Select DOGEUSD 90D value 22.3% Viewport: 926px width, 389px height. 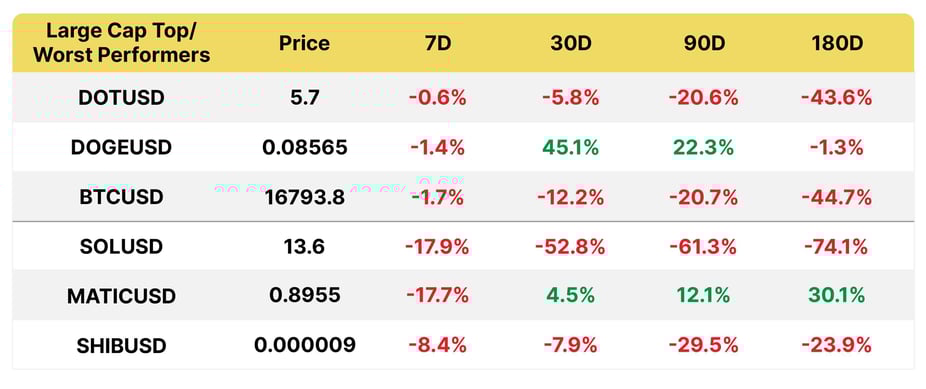(703, 147)
